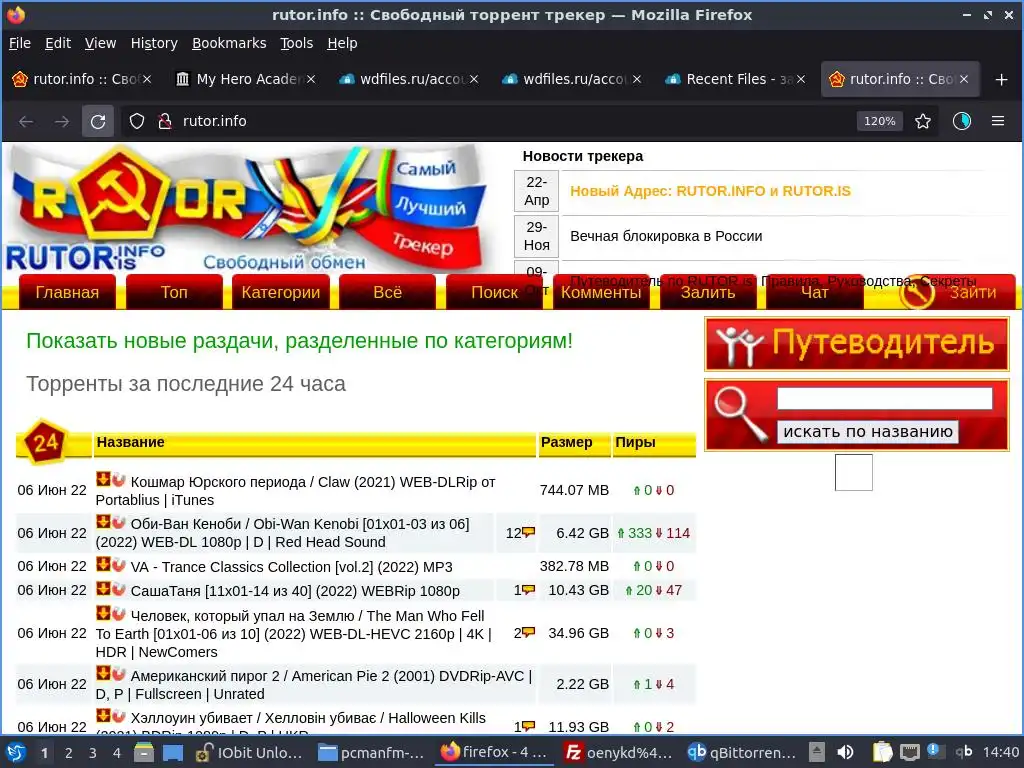Open the View menu
Image resolution: width=1024 pixels, height=768 pixels.
(100, 43)
